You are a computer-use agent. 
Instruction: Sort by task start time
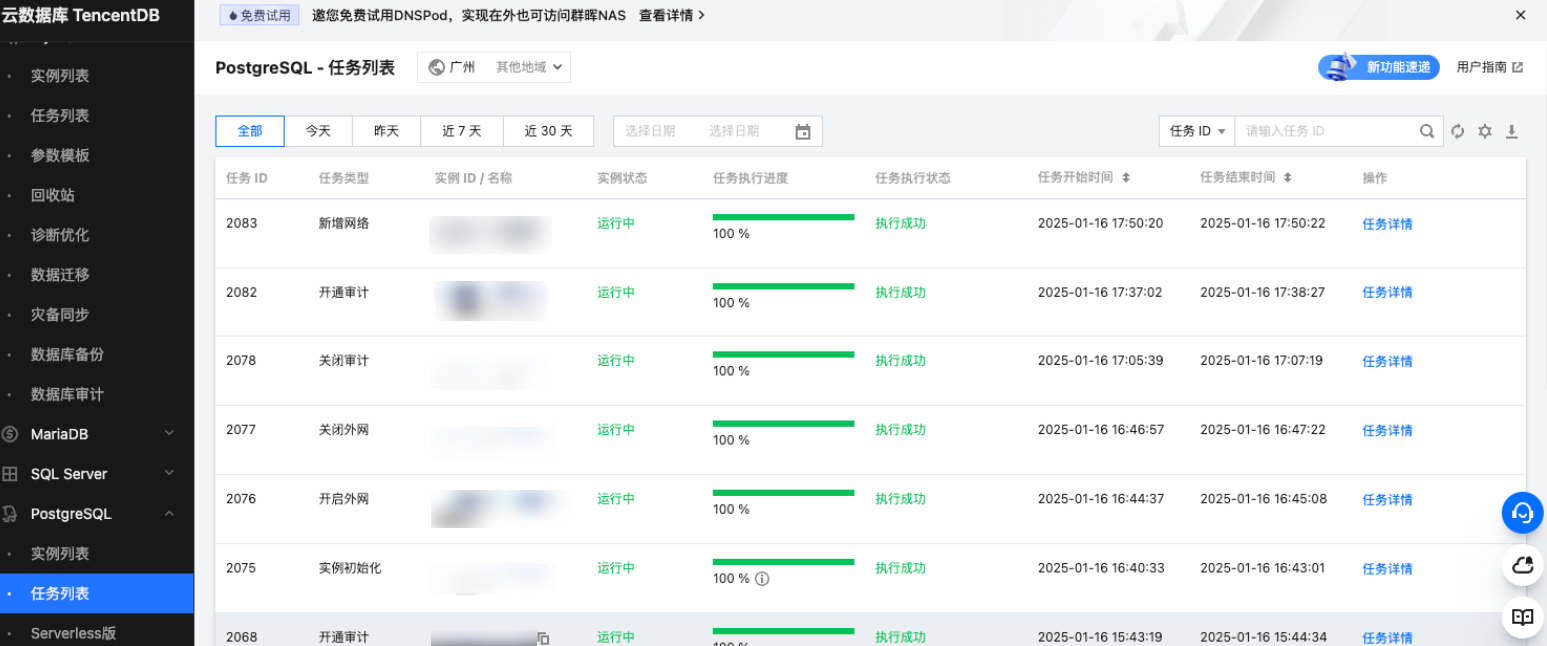[x=1126, y=177]
